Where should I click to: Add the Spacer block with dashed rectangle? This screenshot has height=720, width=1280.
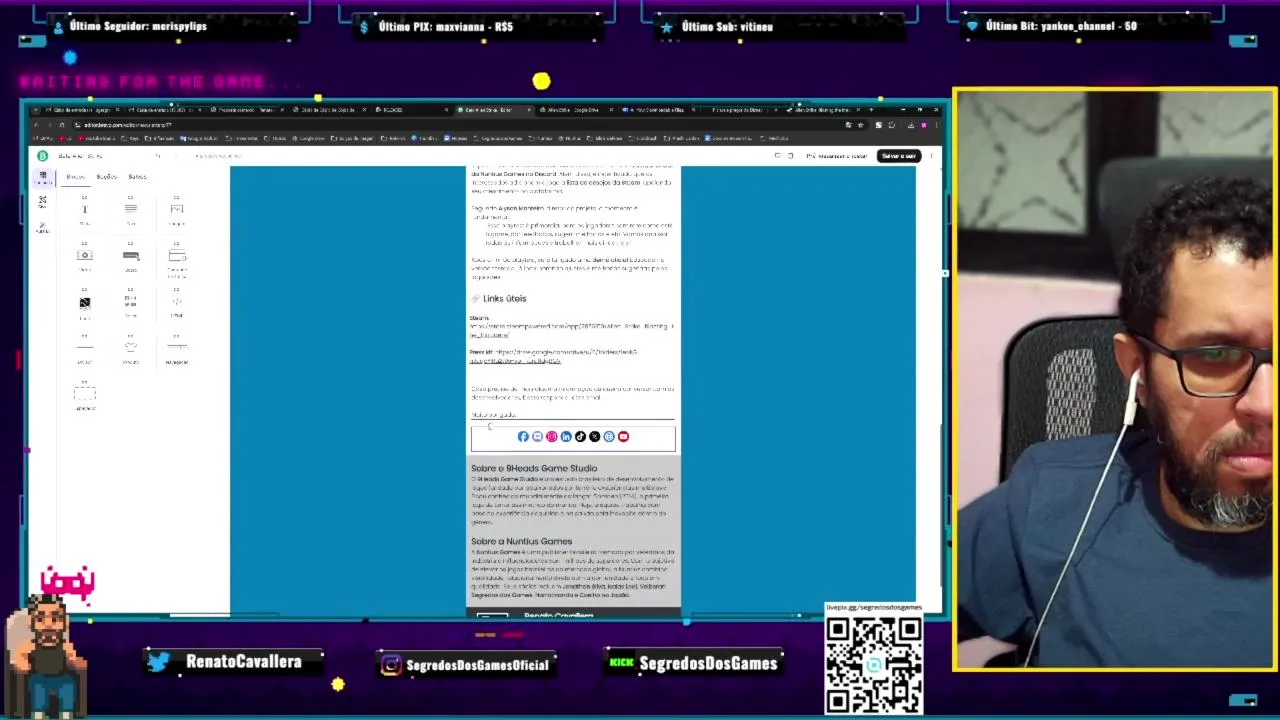click(85, 397)
